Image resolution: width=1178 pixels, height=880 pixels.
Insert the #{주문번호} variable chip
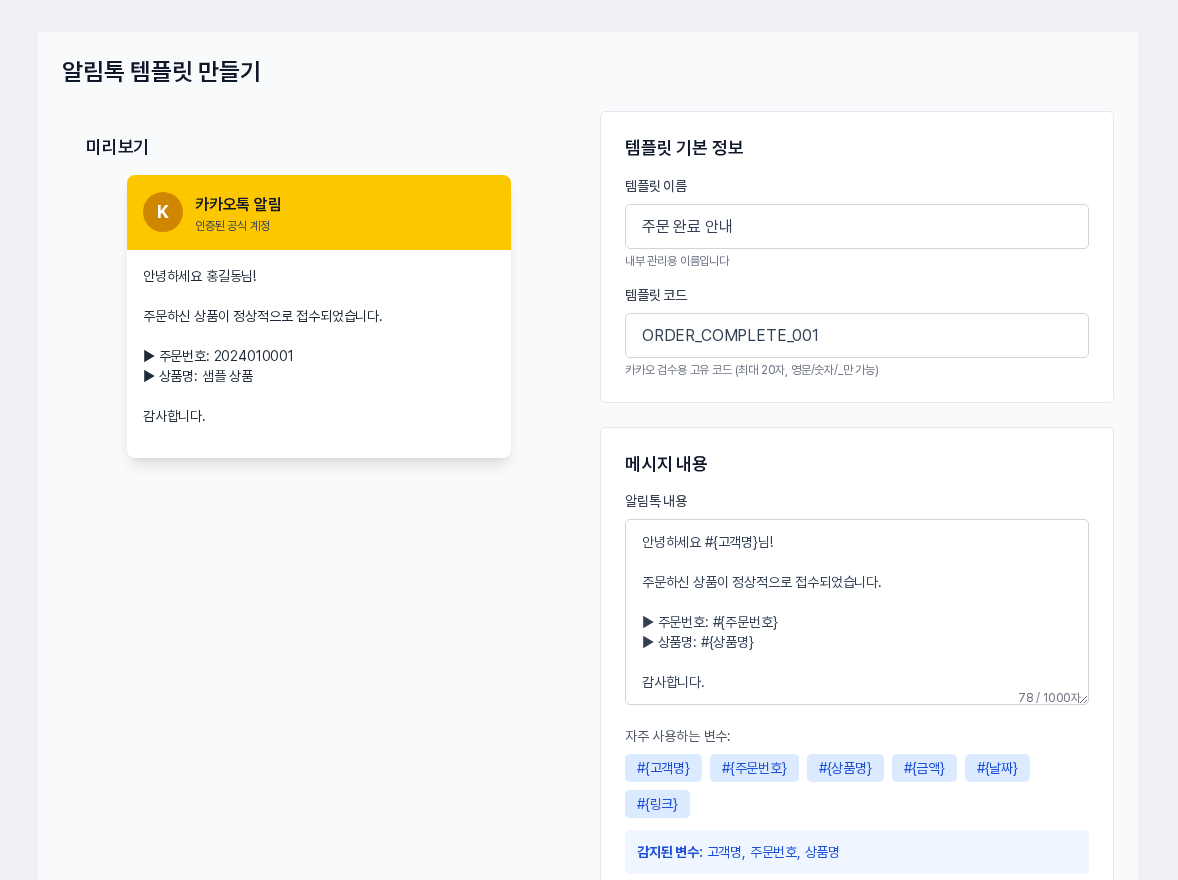[x=754, y=768]
